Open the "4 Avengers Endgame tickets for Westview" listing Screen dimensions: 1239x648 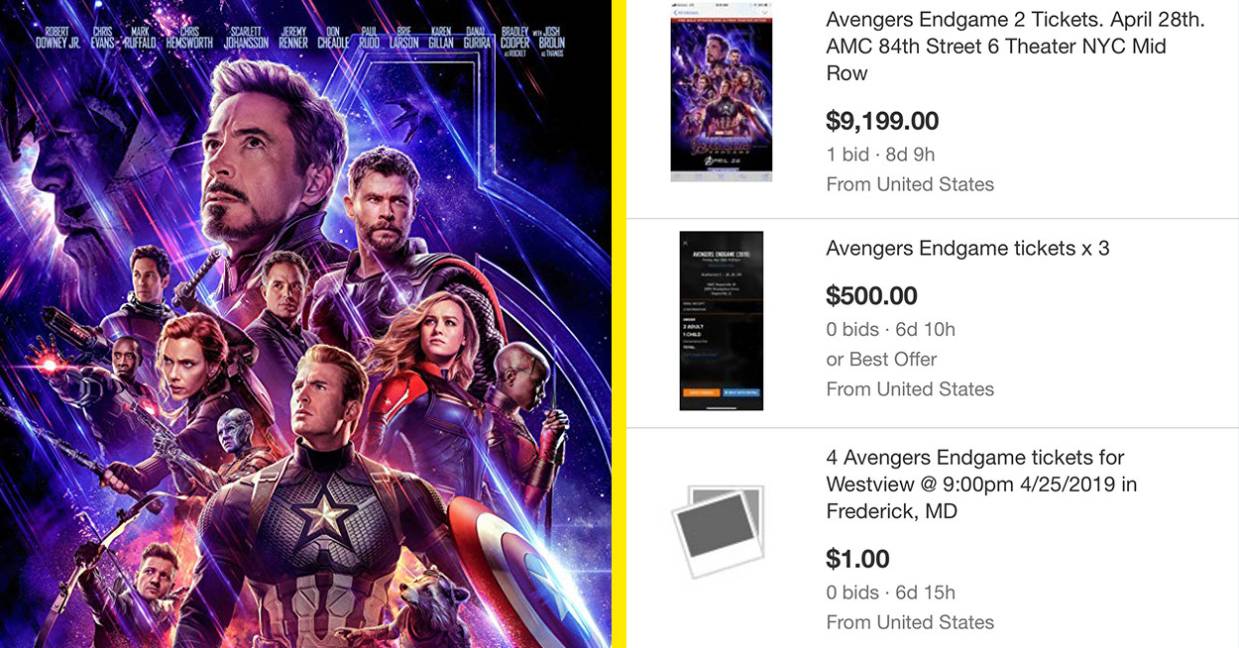point(981,484)
